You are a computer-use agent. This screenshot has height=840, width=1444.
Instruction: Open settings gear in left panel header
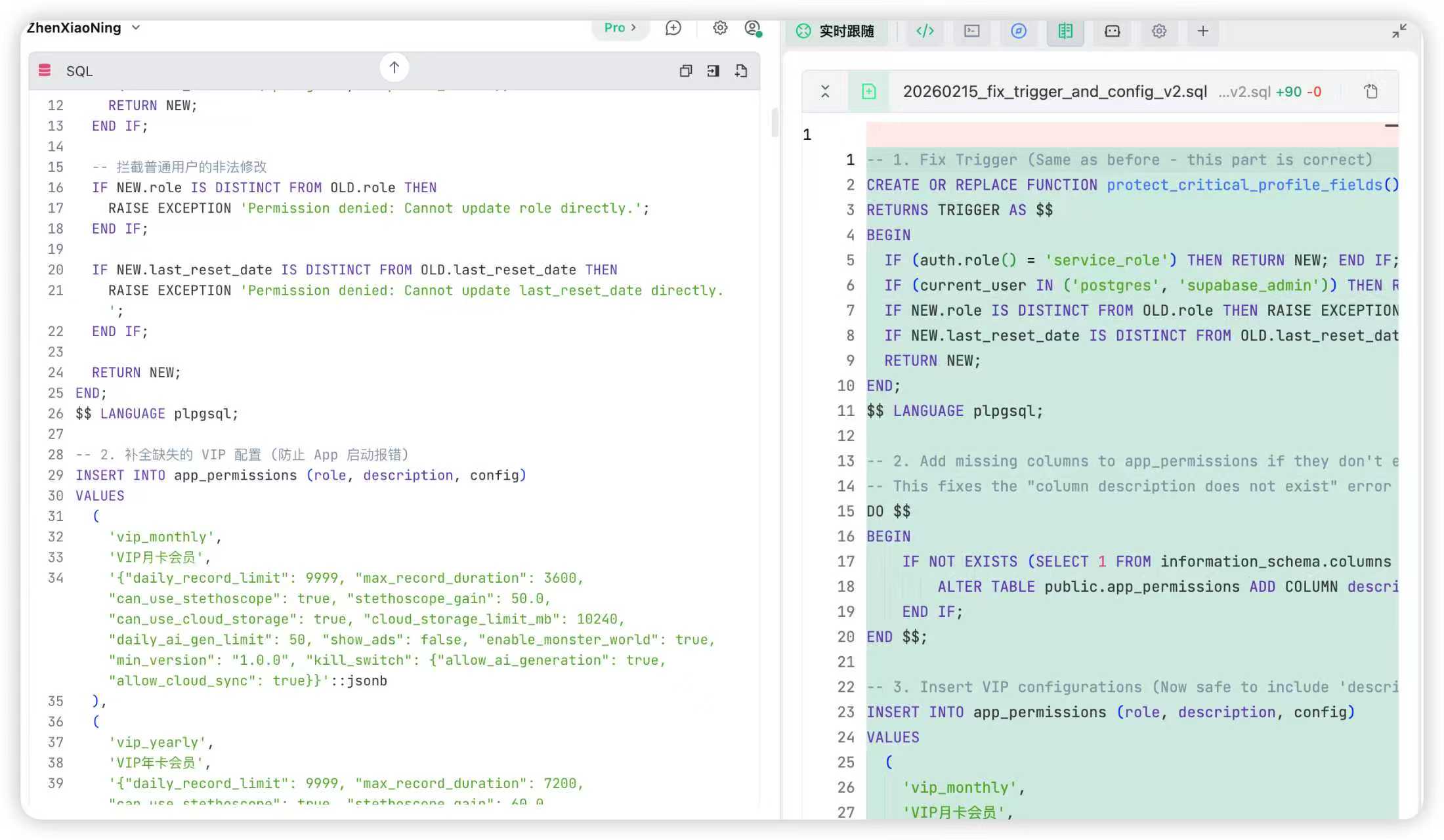[720, 28]
